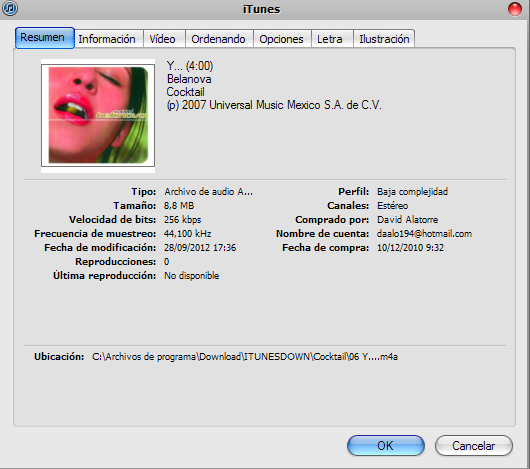This screenshot has height=469, width=530.
Task: Click the 'Reproducciones:' label
Action: click(116, 262)
